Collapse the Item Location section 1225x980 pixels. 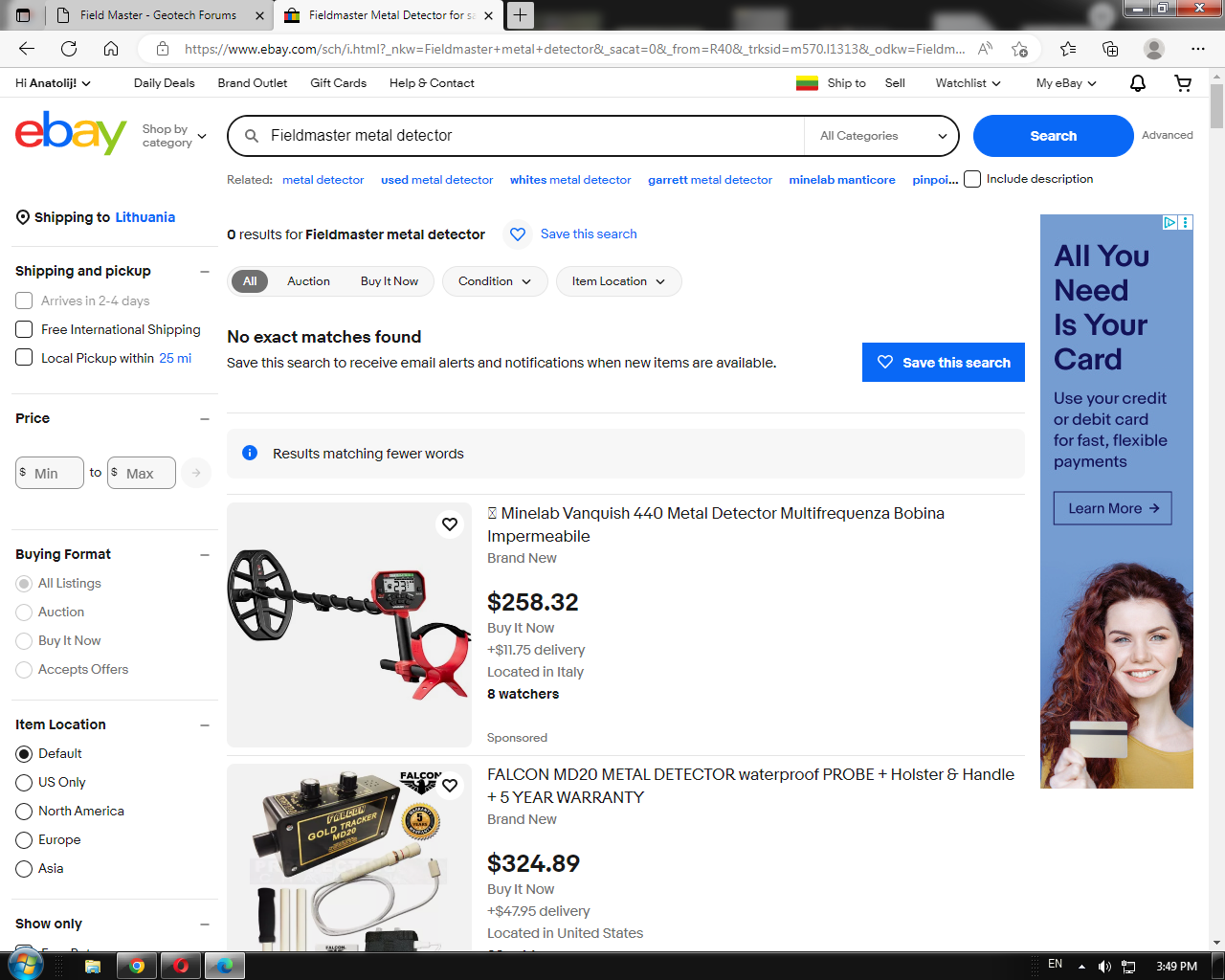pos(205,725)
